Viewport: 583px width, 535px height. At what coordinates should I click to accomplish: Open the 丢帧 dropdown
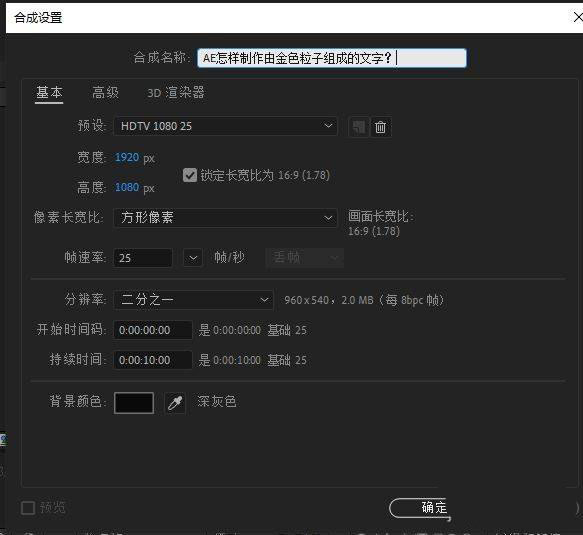pos(305,257)
